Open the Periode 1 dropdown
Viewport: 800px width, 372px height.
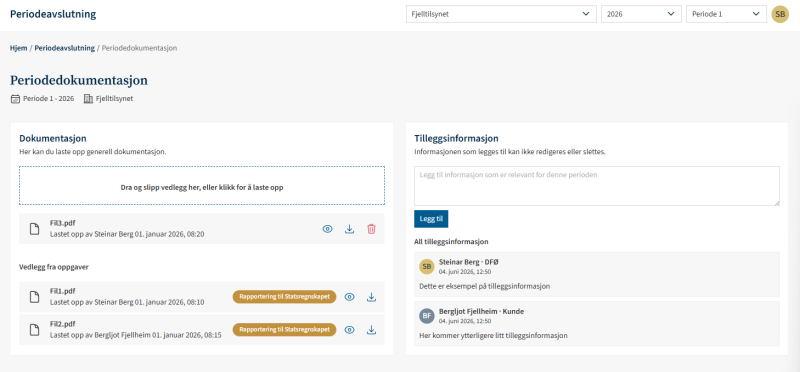tap(726, 14)
